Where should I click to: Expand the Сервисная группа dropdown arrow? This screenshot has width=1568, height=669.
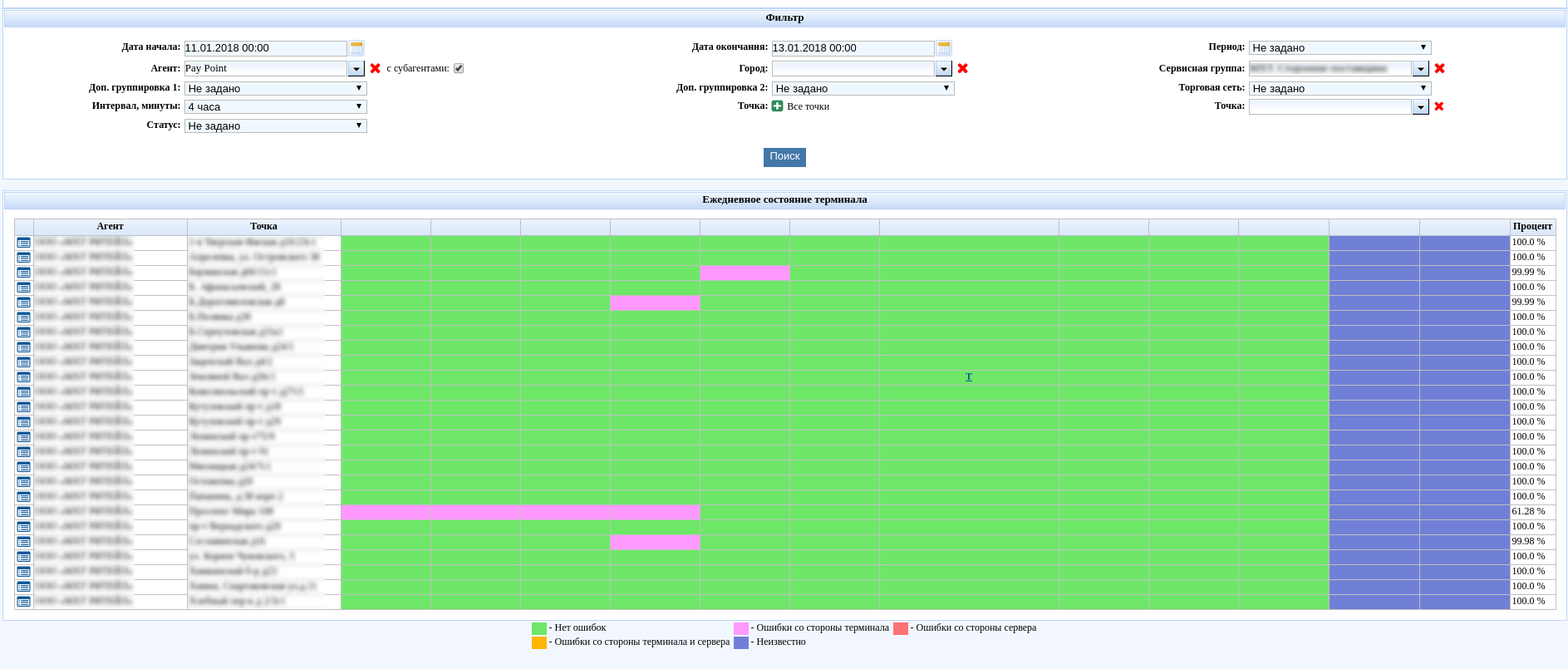[1421, 69]
